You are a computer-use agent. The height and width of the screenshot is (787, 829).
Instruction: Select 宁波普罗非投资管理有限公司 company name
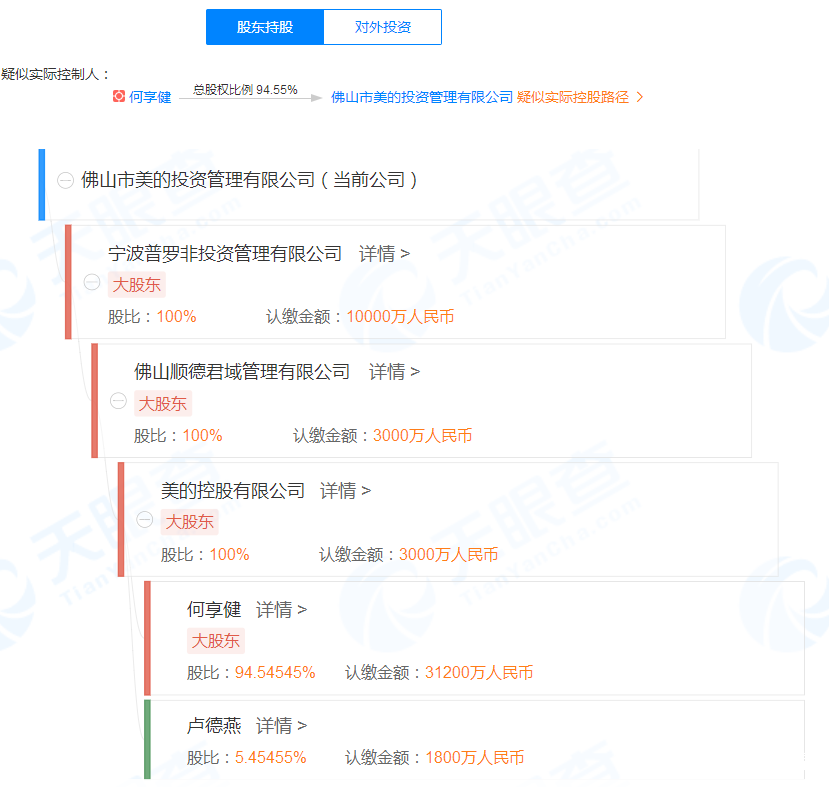coord(225,254)
